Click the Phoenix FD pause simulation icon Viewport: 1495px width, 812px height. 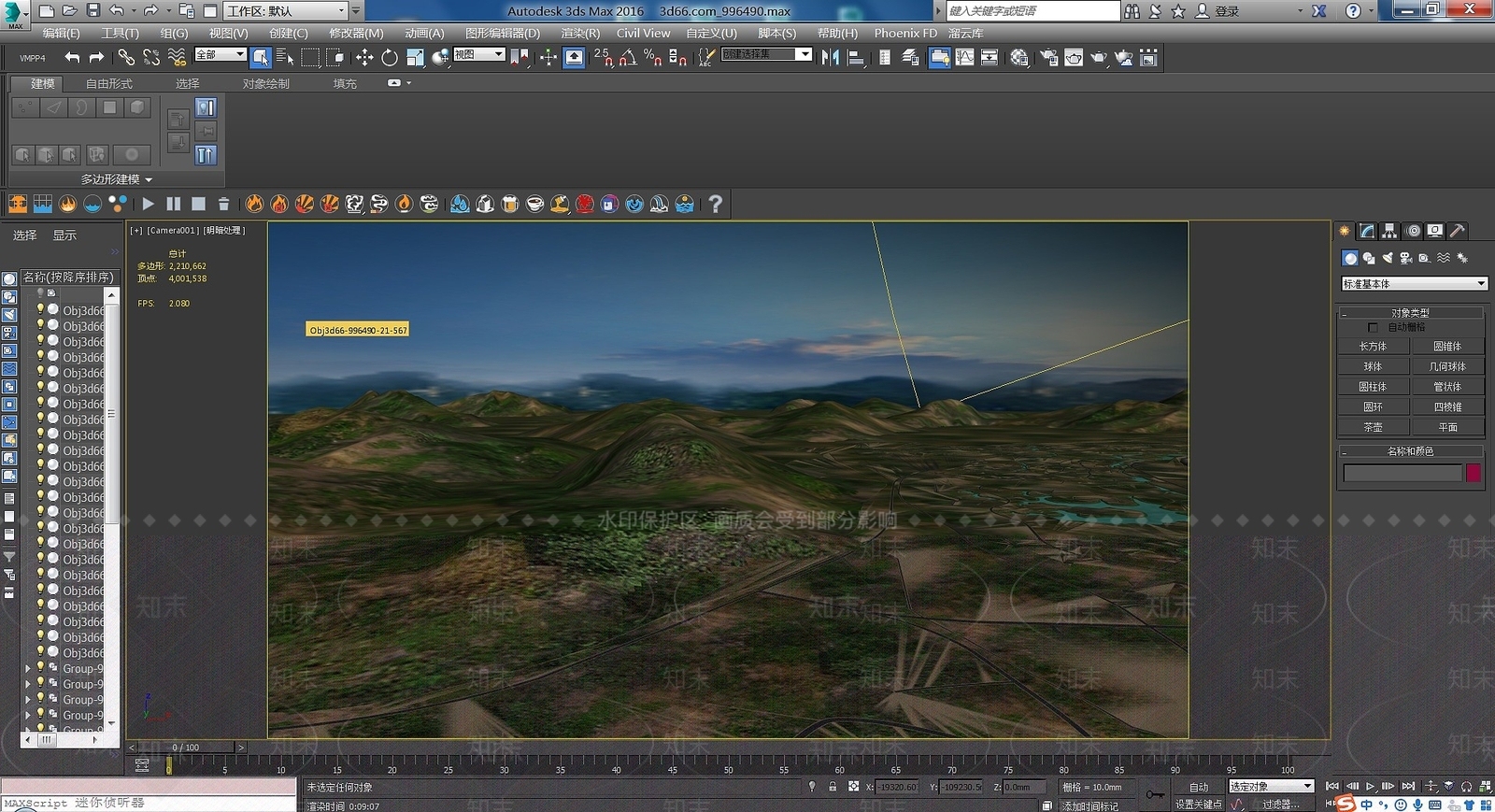[x=173, y=204]
